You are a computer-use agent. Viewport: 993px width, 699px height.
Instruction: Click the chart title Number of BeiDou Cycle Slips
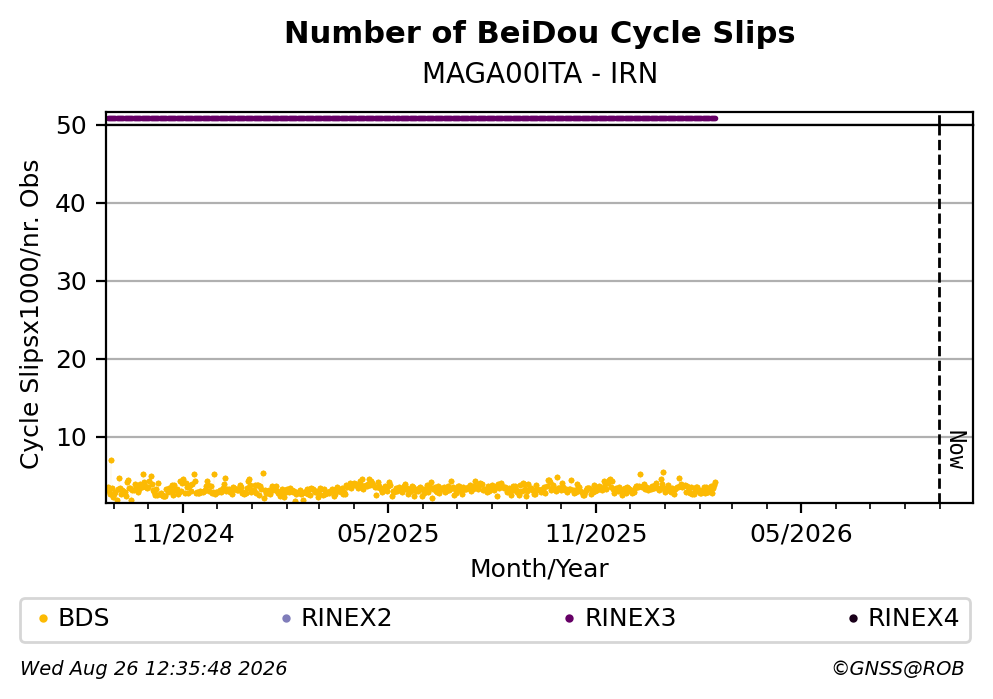click(540, 33)
